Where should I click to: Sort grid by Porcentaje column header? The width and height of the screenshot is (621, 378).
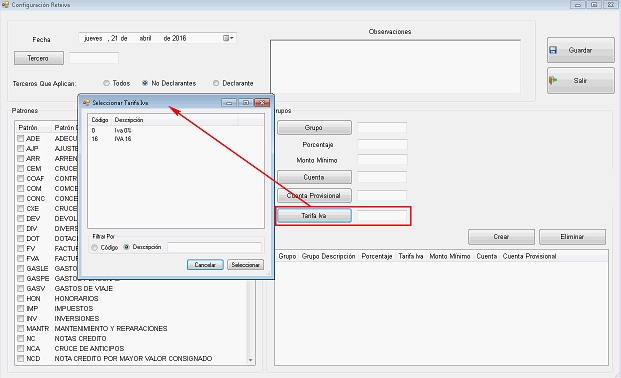click(x=377, y=256)
